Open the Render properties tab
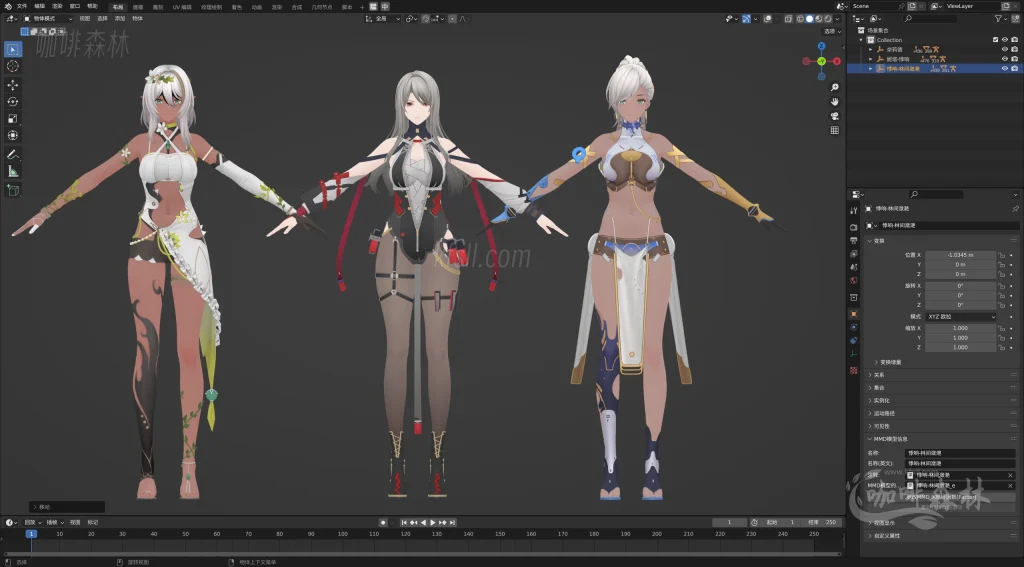 point(854,227)
